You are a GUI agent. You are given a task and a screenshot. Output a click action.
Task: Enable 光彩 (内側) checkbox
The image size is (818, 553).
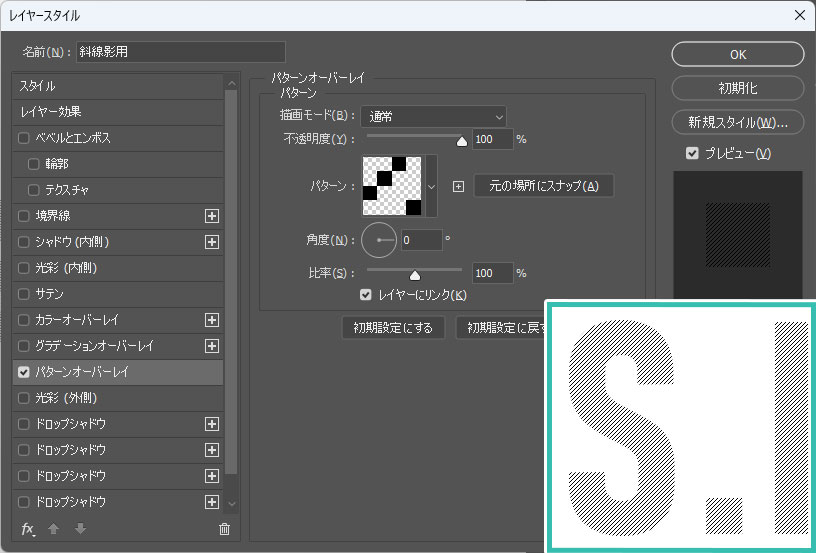(x=23, y=268)
